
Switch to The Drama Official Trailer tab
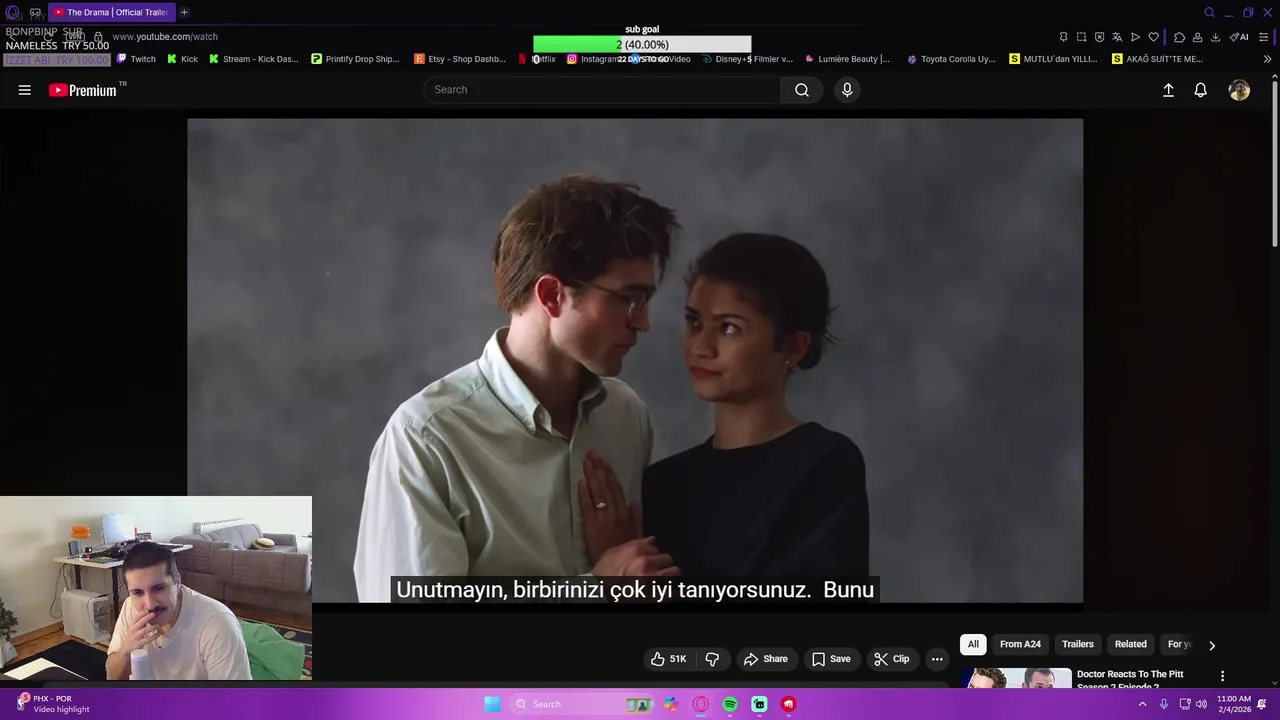110,12
